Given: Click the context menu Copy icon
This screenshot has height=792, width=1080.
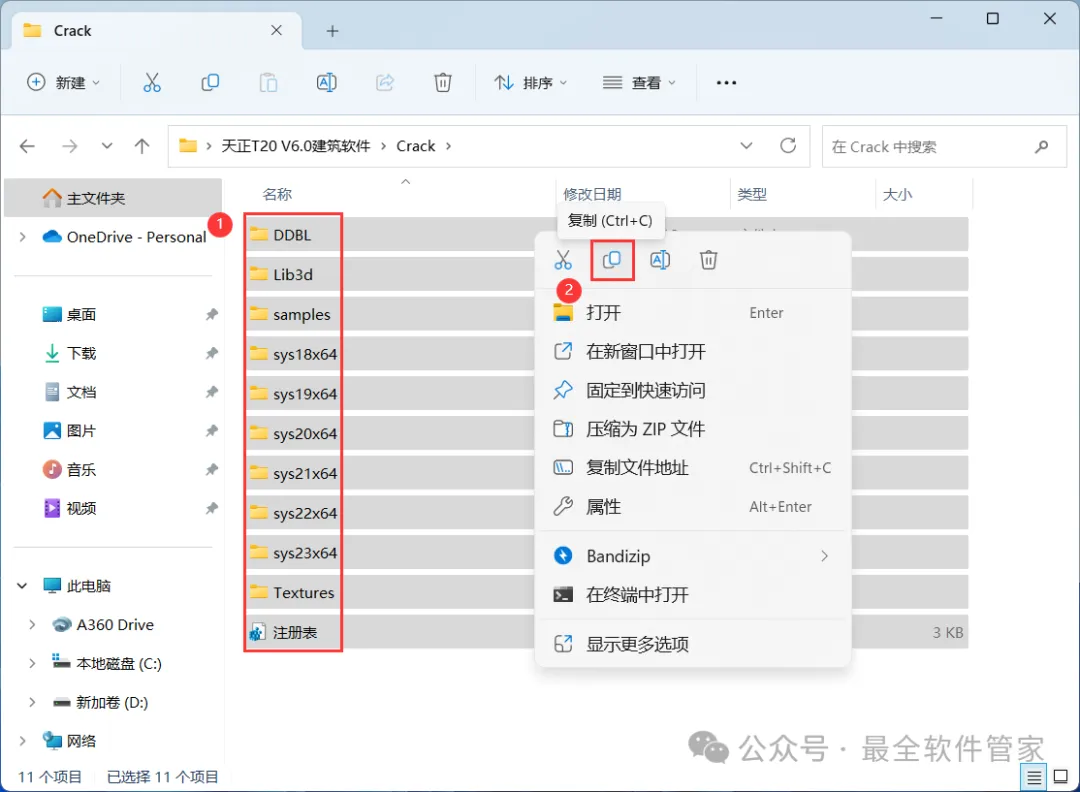Looking at the screenshot, I should 612,260.
